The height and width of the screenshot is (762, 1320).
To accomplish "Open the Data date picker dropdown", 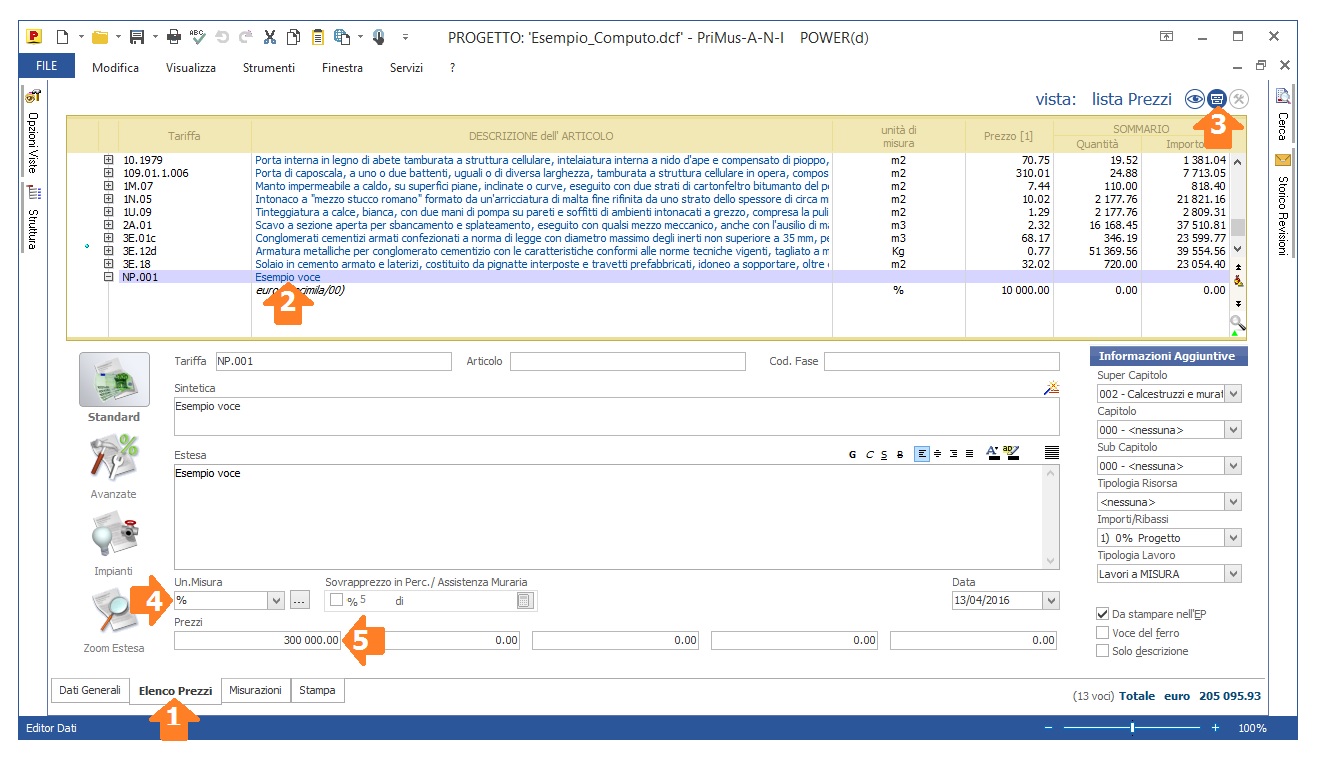I will coord(1050,601).
